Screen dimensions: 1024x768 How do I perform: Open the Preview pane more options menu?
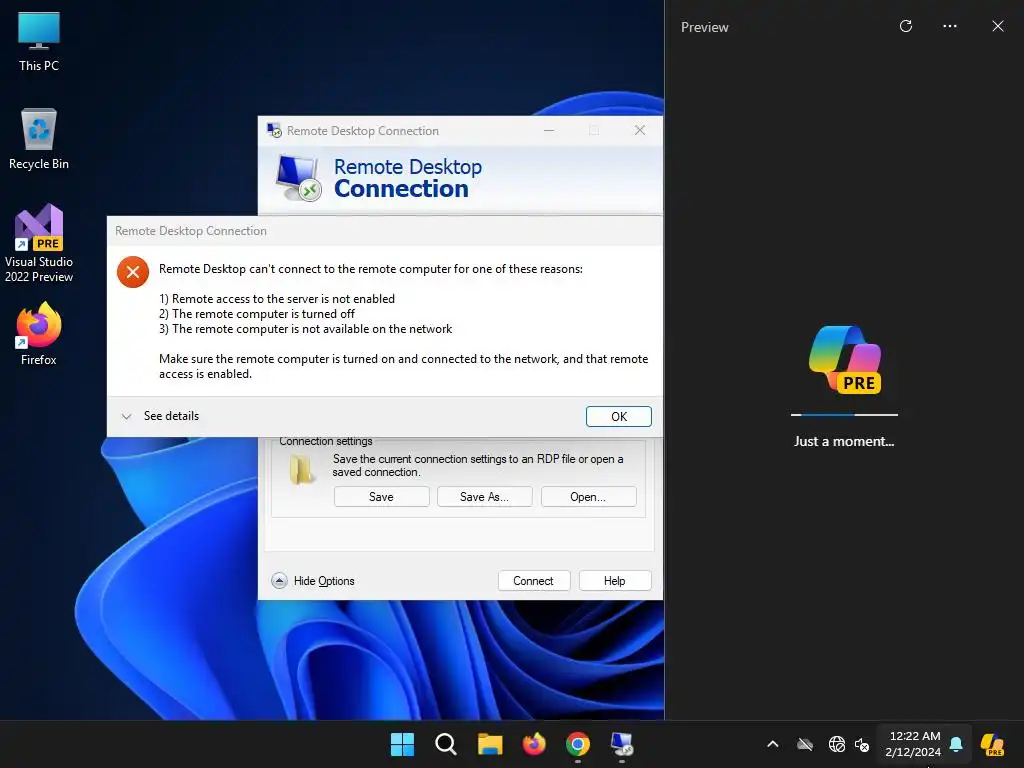tap(950, 26)
